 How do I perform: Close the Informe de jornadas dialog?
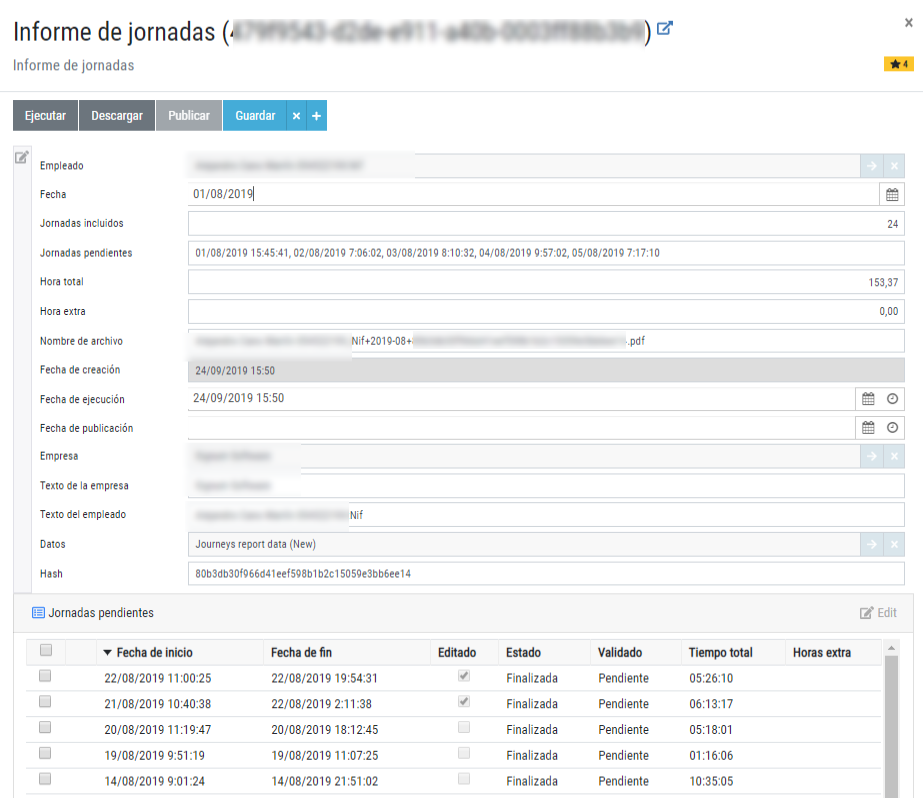click(x=908, y=23)
